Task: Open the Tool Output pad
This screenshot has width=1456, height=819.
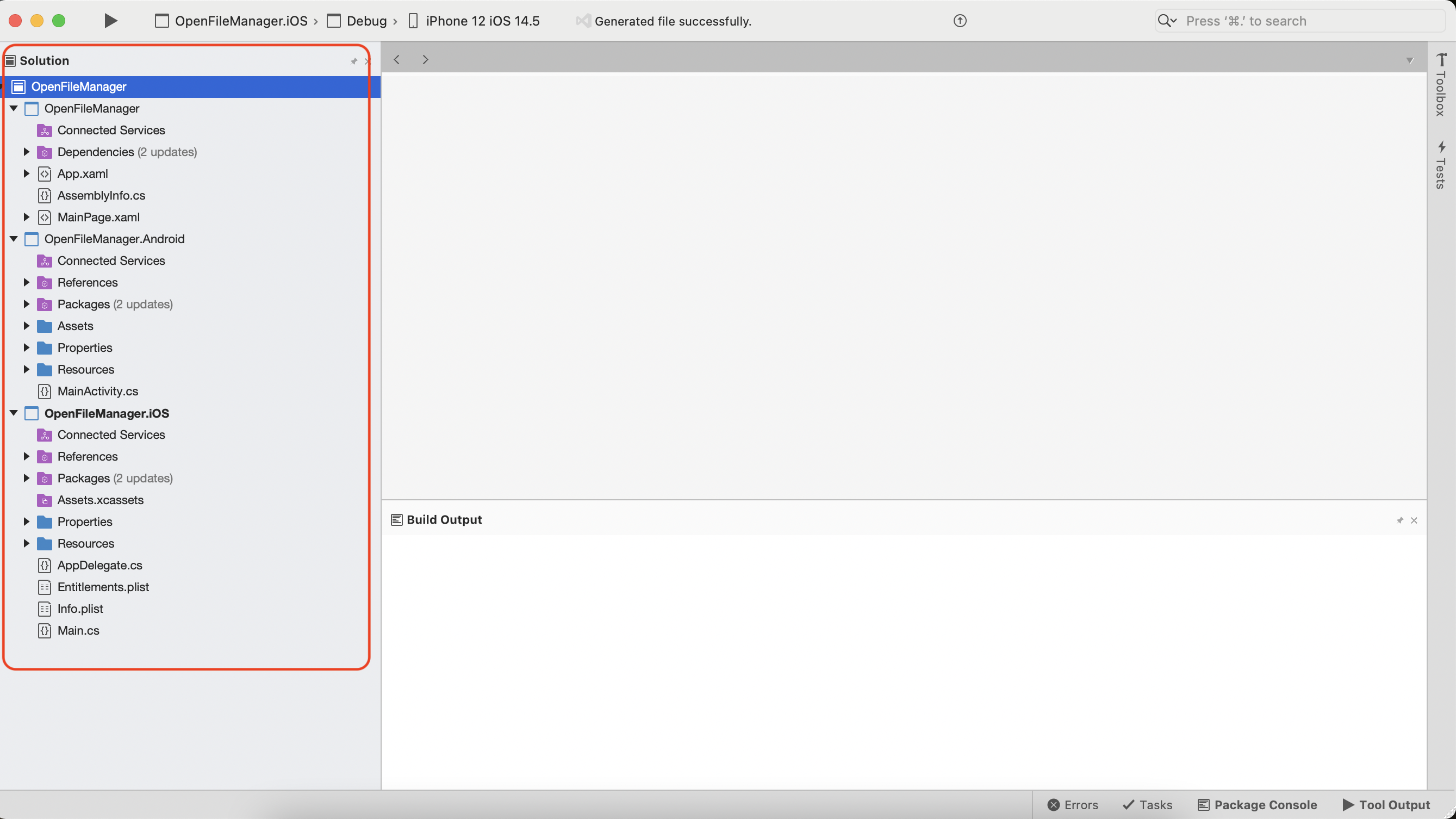Action: [1386, 805]
